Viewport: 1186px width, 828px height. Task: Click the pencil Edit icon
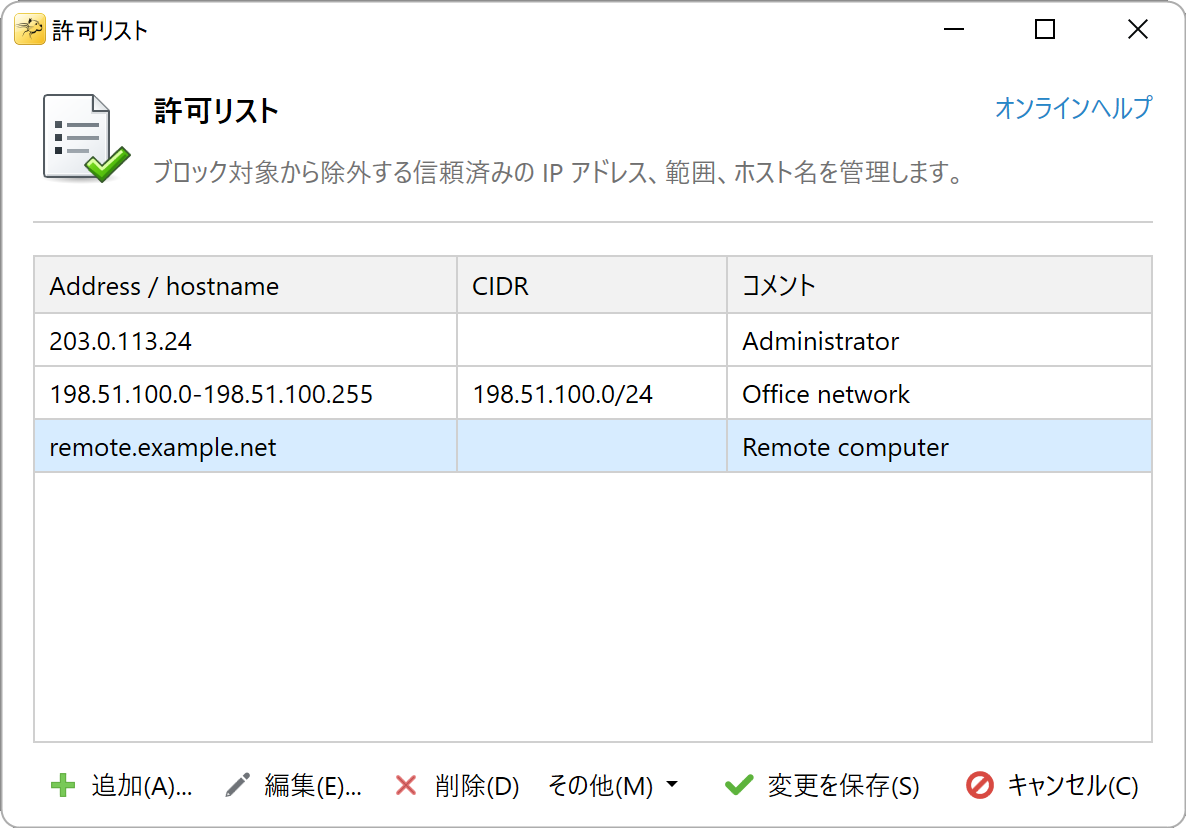tap(238, 785)
